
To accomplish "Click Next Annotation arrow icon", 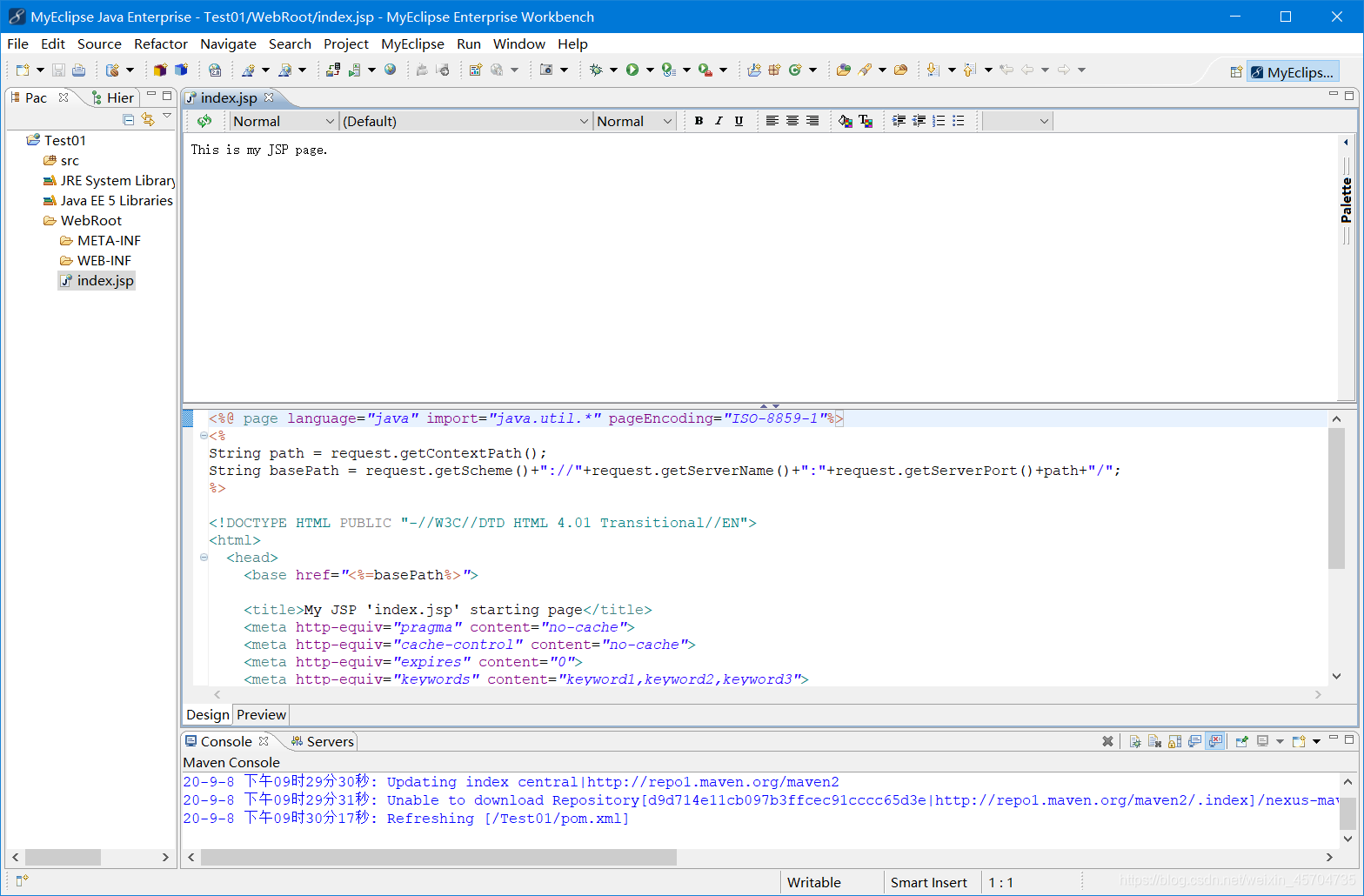I will pos(933,70).
